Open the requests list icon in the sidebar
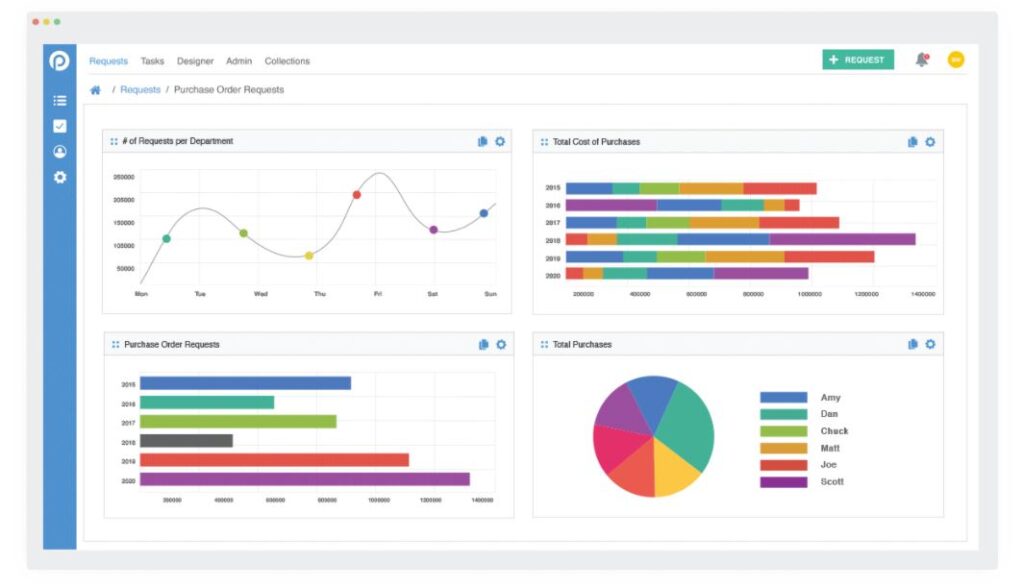 (x=59, y=100)
